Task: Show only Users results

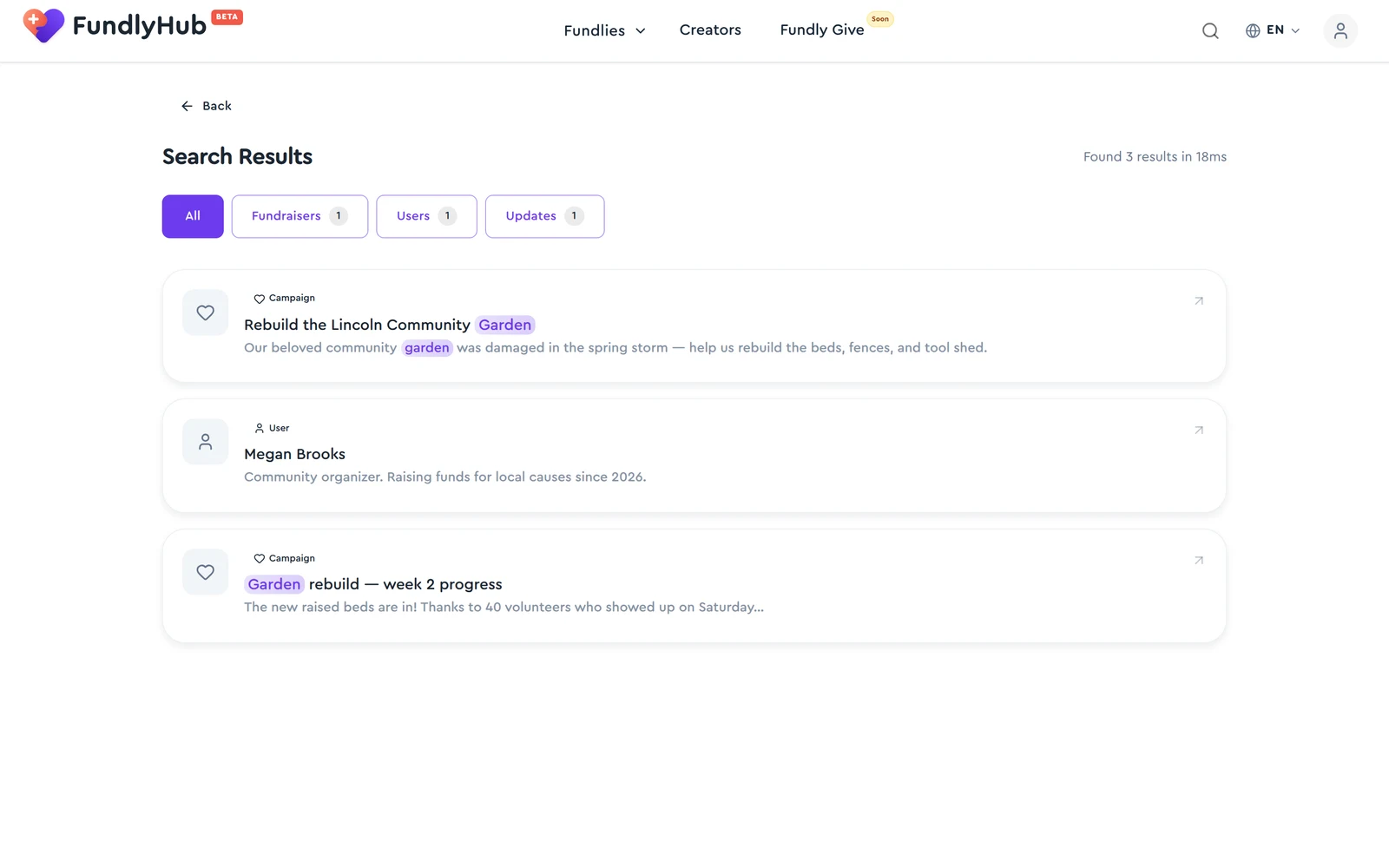Action: pos(426,216)
